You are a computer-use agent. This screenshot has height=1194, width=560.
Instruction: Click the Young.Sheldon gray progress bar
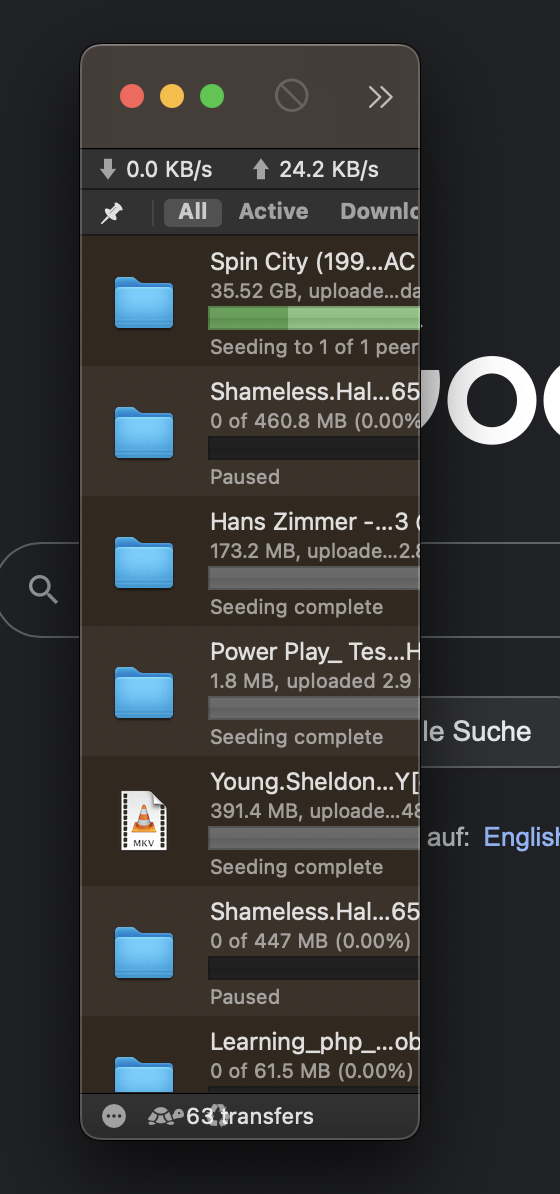tap(314, 838)
